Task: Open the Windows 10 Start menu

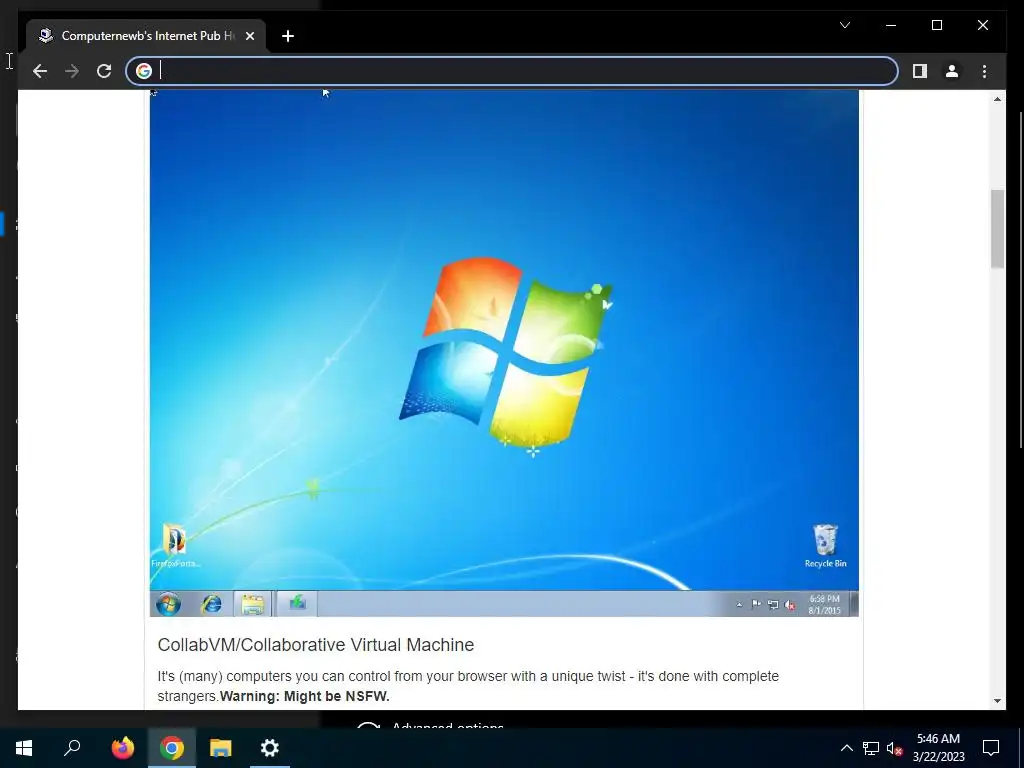Action: (x=24, y=748)
